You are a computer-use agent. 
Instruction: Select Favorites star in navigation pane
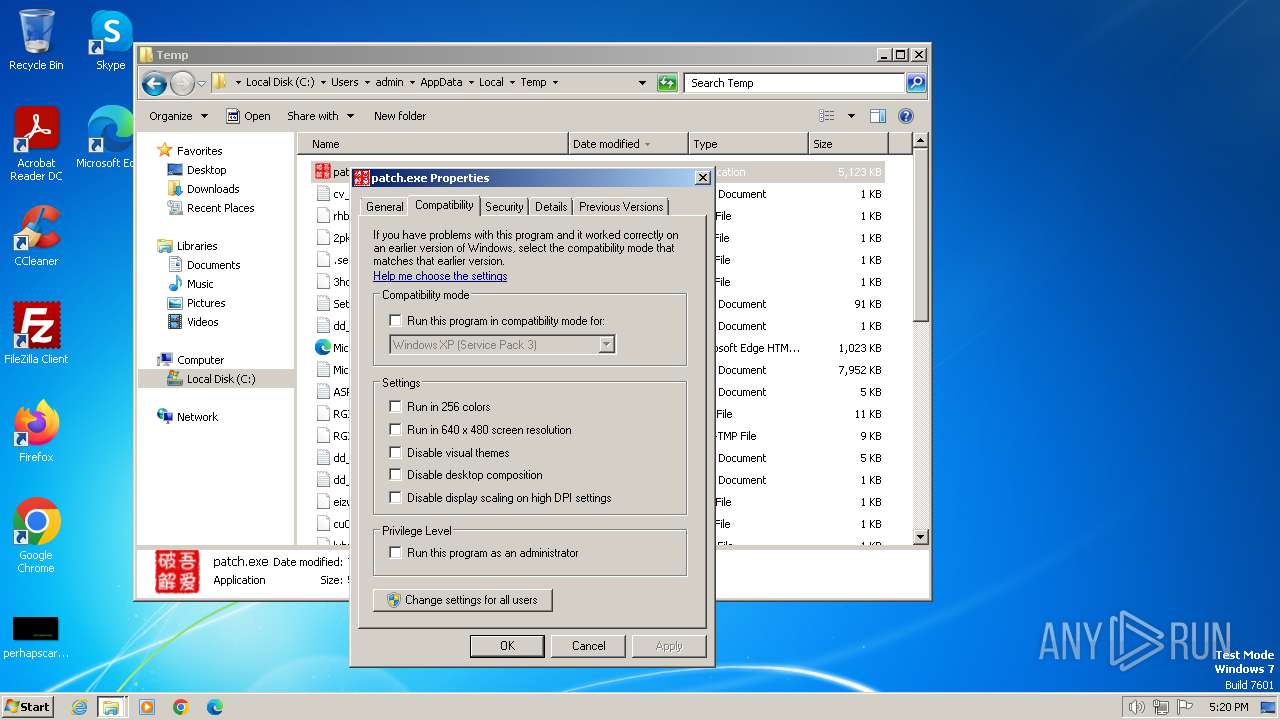point(165,150)
